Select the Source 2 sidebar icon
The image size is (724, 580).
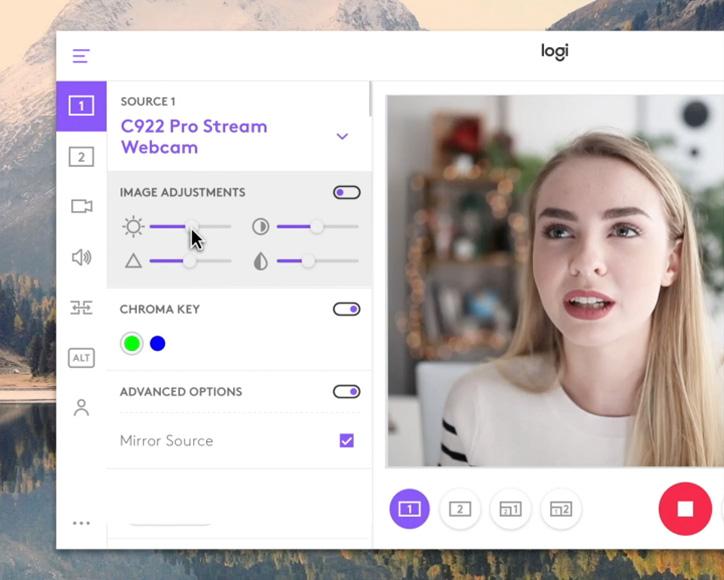coord(81,157)
